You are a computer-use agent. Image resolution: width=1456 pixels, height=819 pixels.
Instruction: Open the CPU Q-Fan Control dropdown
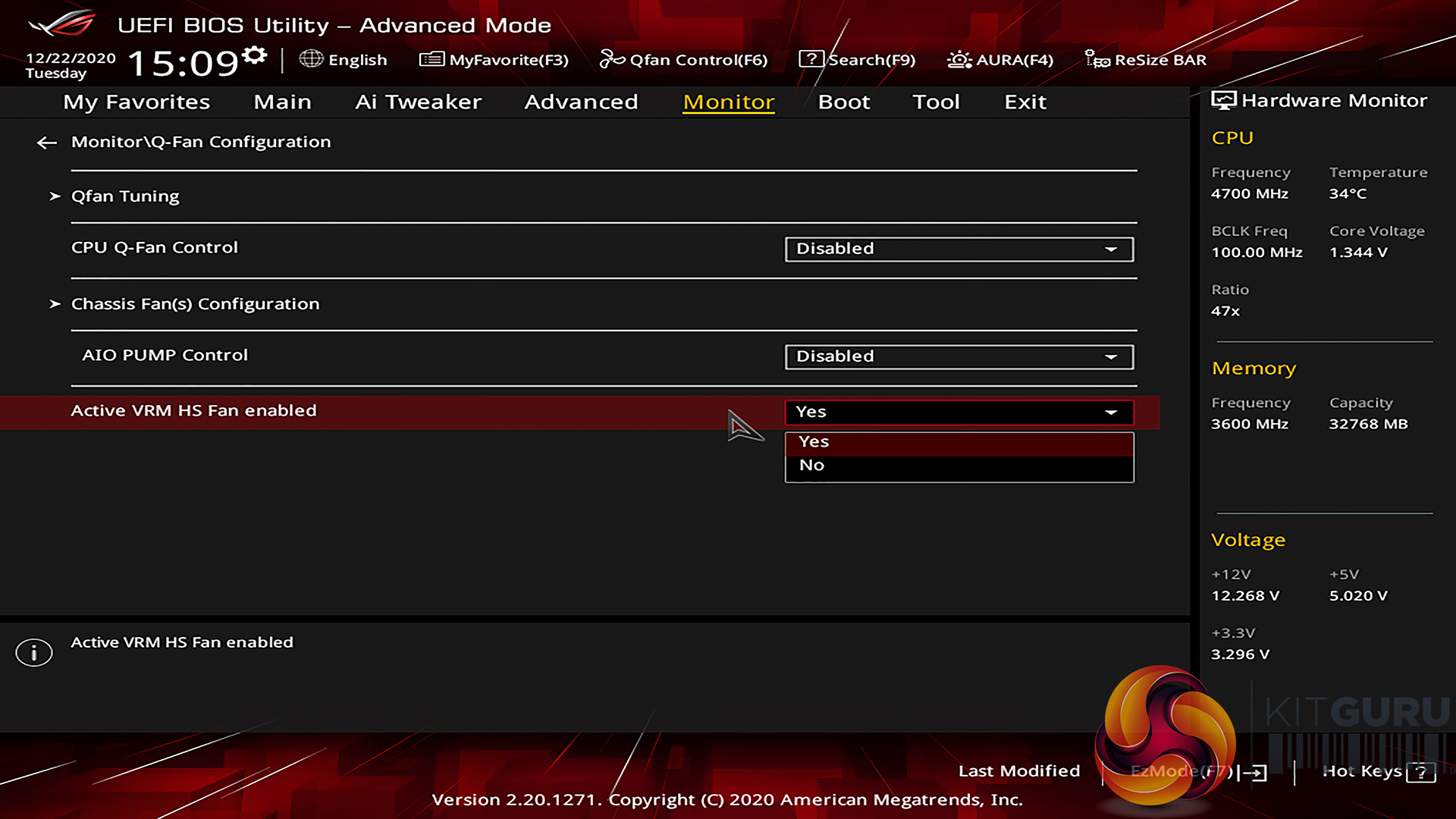pos(959,249)
